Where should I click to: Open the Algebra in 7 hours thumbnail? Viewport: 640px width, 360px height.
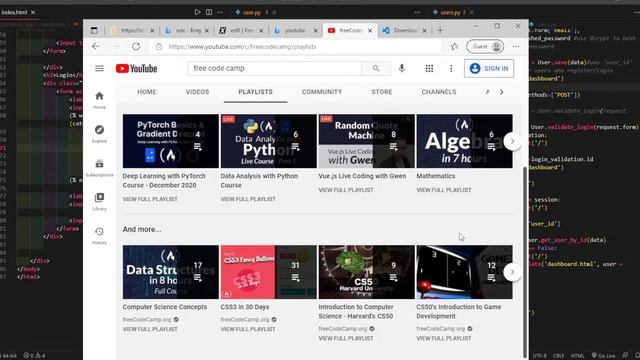464,141
